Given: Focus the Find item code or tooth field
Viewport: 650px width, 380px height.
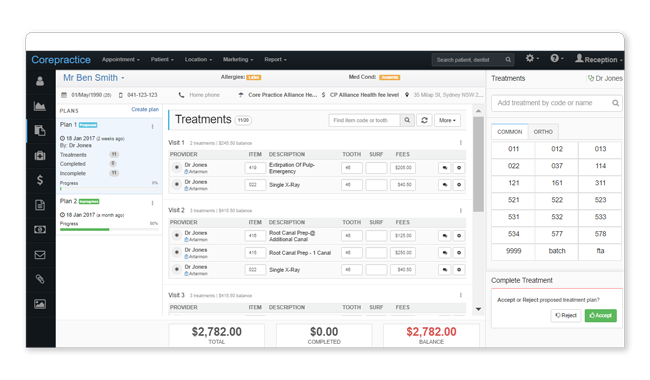Looking at the screenshot, I should click(x=364, y=120).
